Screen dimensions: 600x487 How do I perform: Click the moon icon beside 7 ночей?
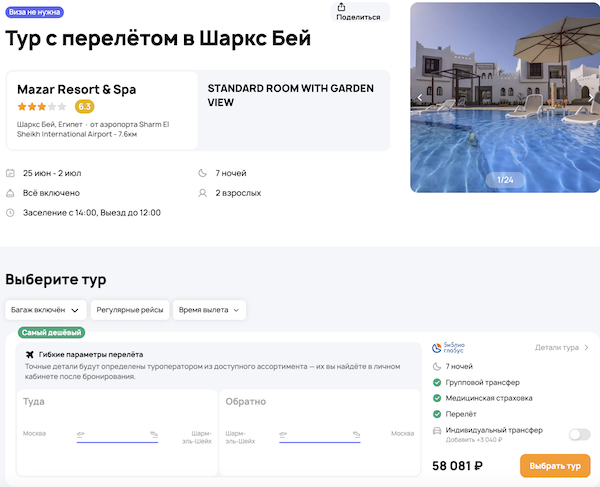pyautogui.click(x=203, y=173)
